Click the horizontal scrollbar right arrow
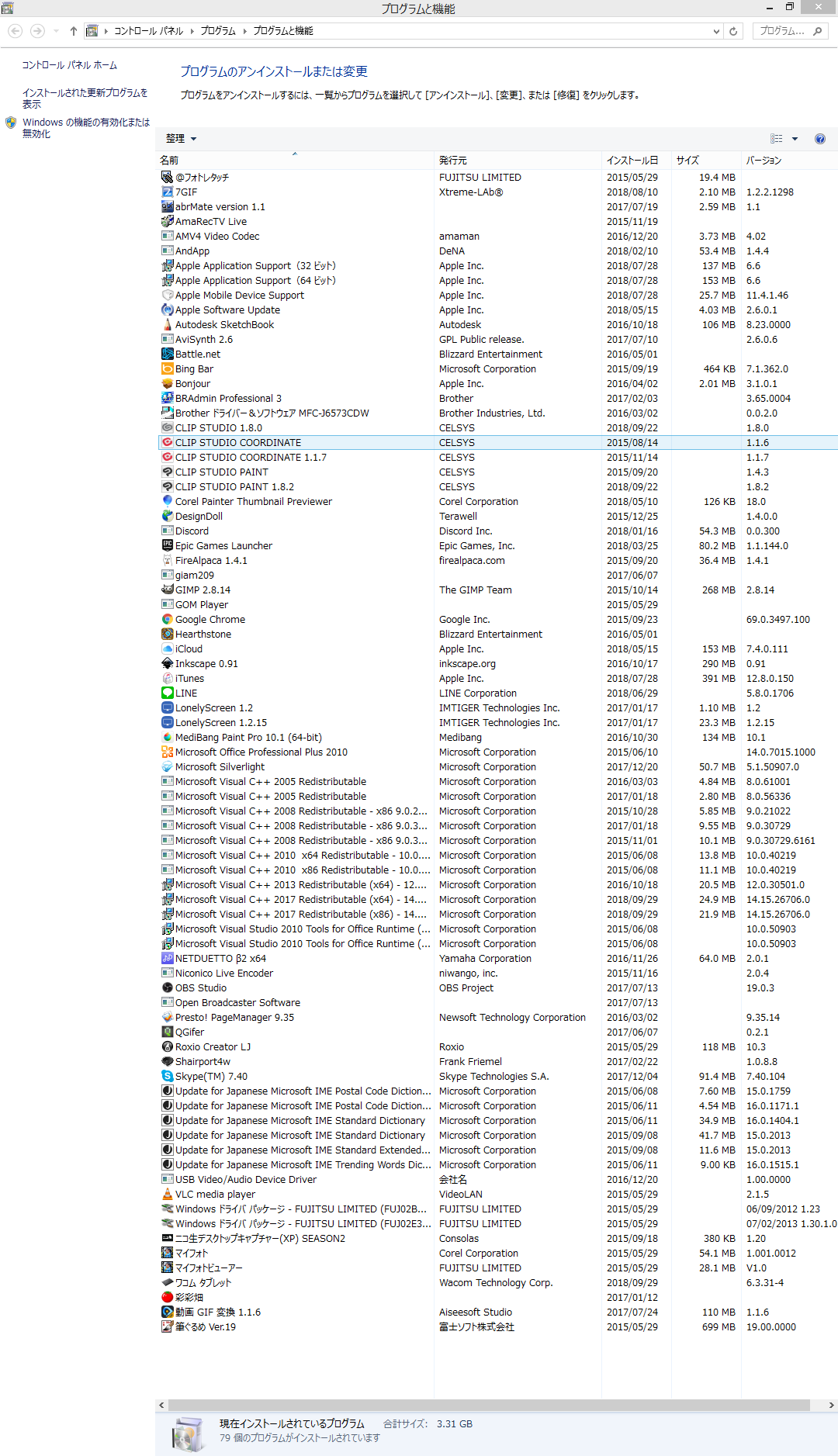838x1456 pixels. (x=831, y=1405)
